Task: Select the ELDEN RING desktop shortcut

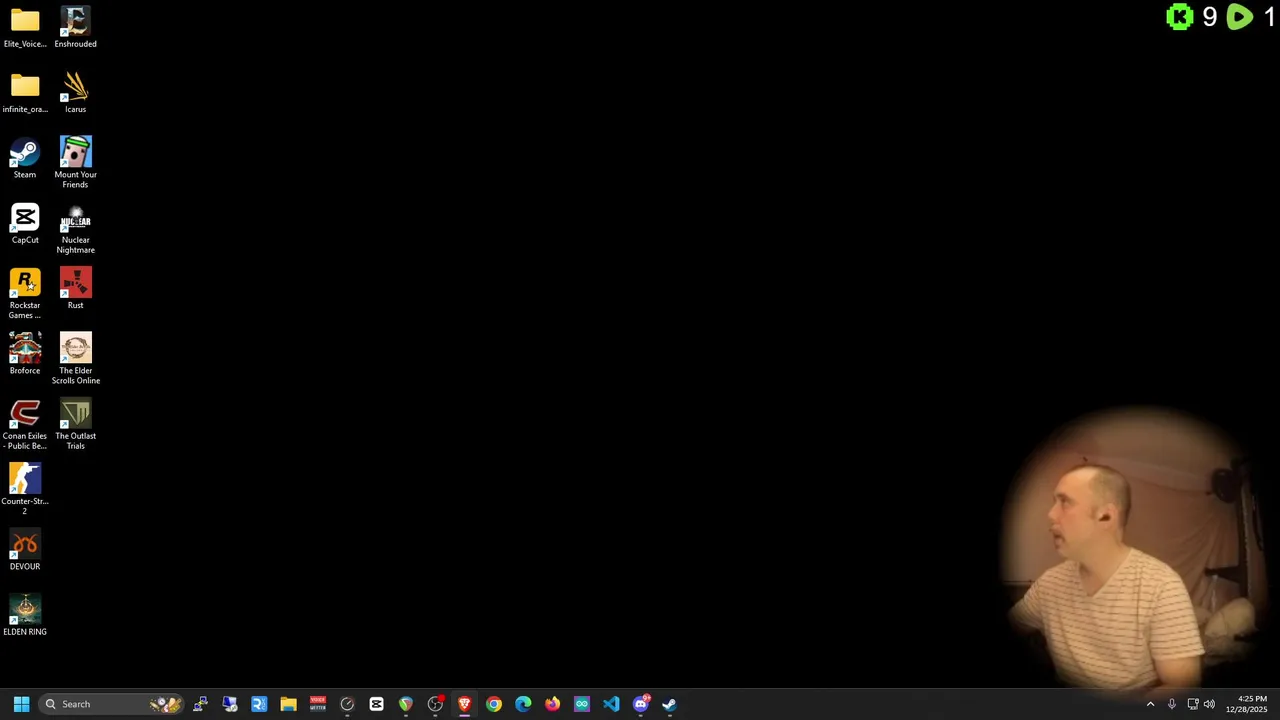Action: tap(25, 615)
